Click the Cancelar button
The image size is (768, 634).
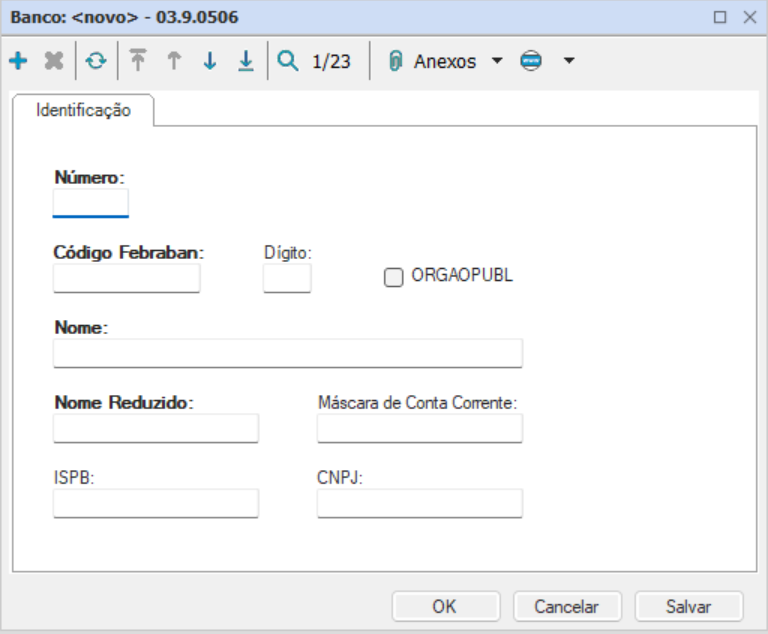pos(567,607)
